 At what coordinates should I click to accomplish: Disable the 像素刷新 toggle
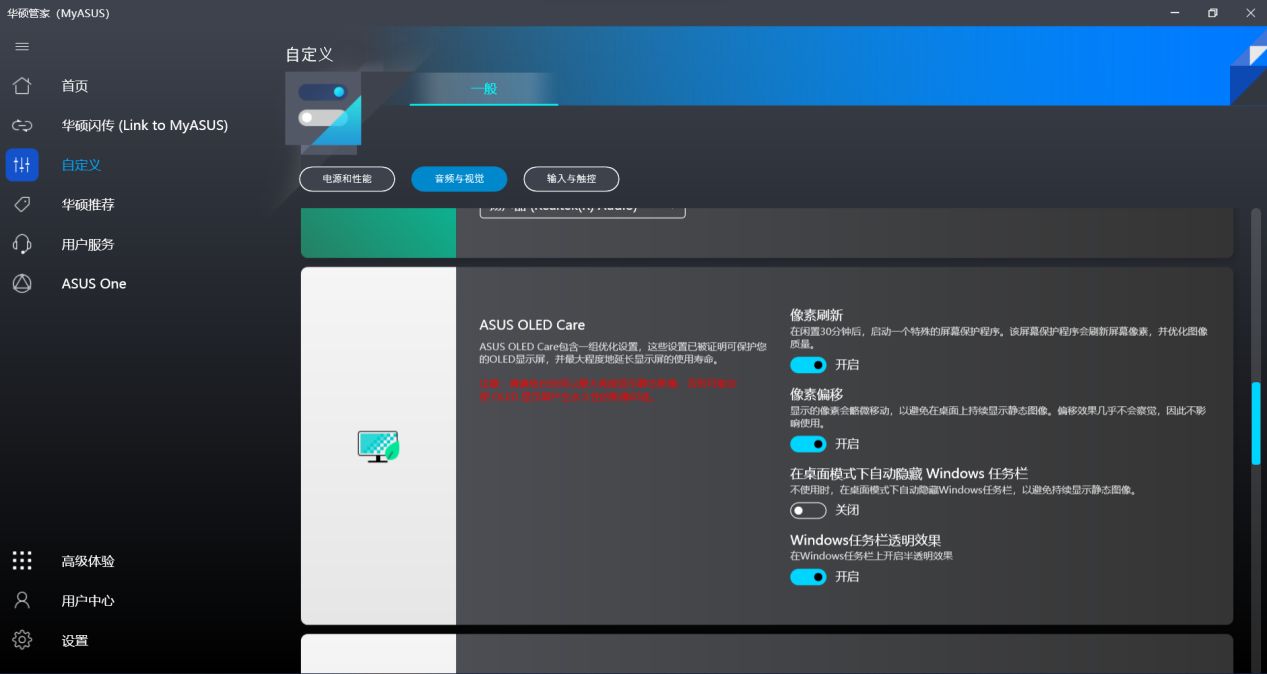(808, 365)
